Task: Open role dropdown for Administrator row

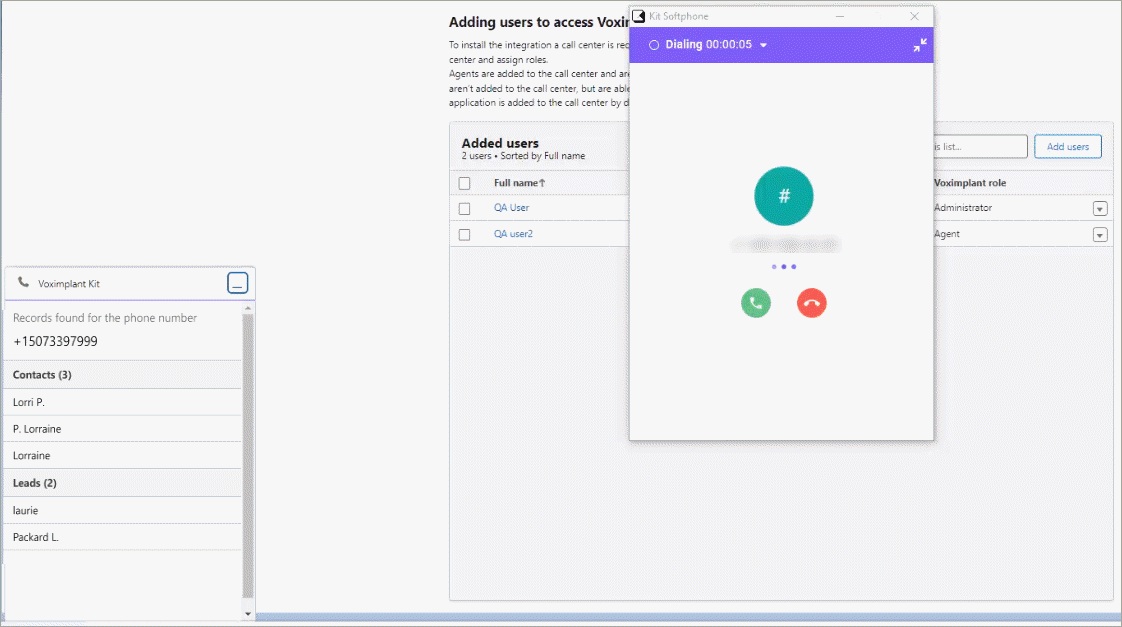Action: click(x=1100, y=208)
